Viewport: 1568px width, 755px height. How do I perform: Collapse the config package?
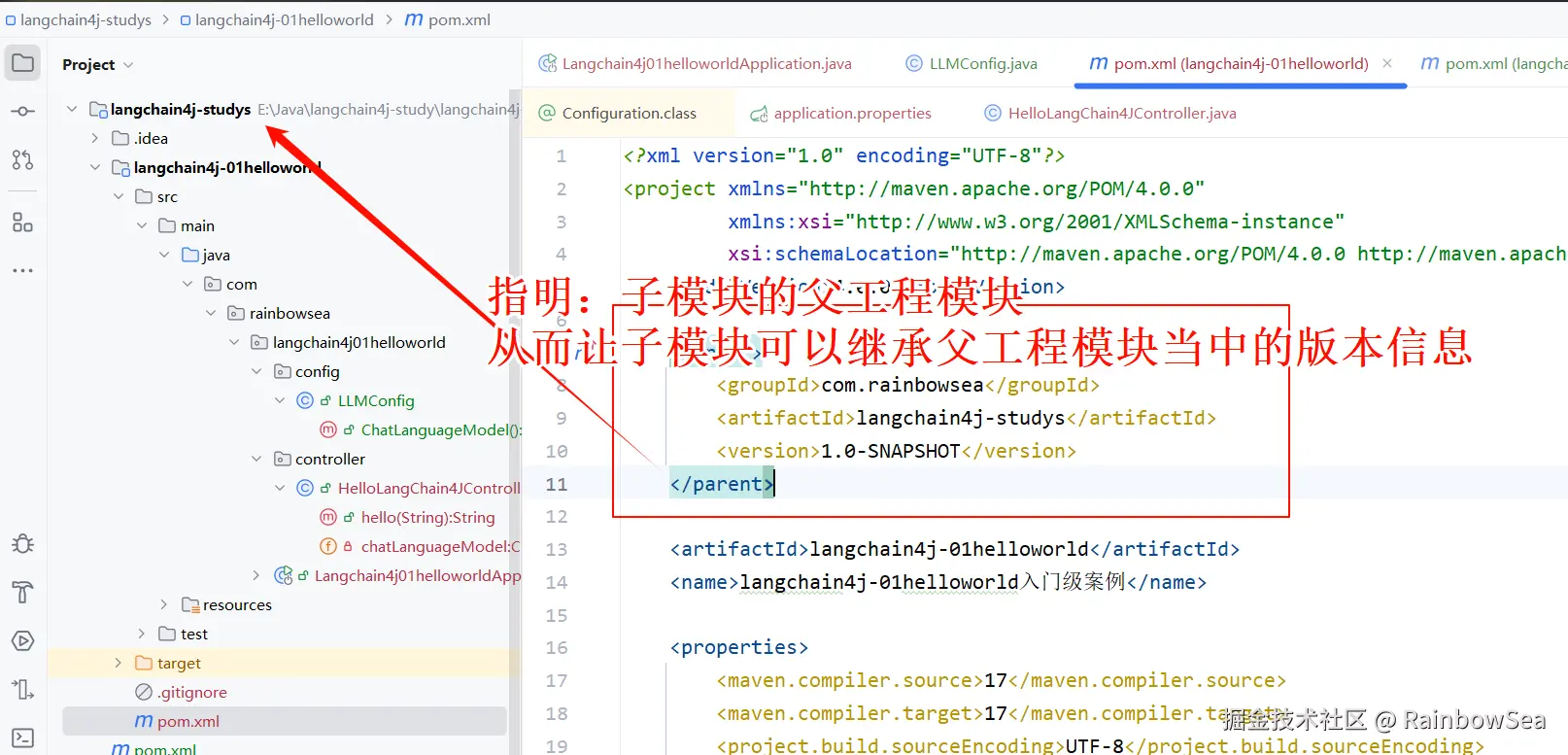click(x=257, y=371)
